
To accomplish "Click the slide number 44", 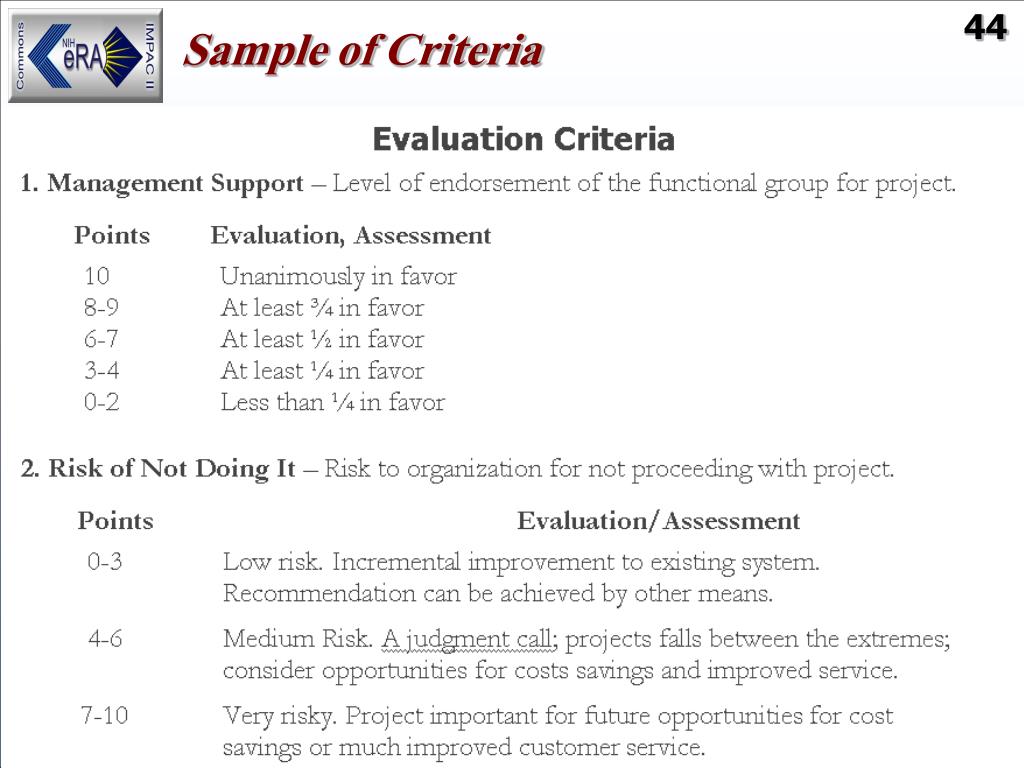I will click(x=985, y=29).
